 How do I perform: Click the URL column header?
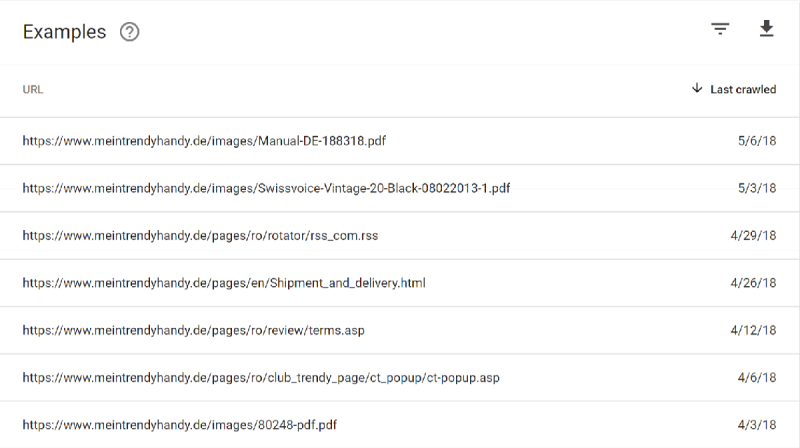coord(33,89)
